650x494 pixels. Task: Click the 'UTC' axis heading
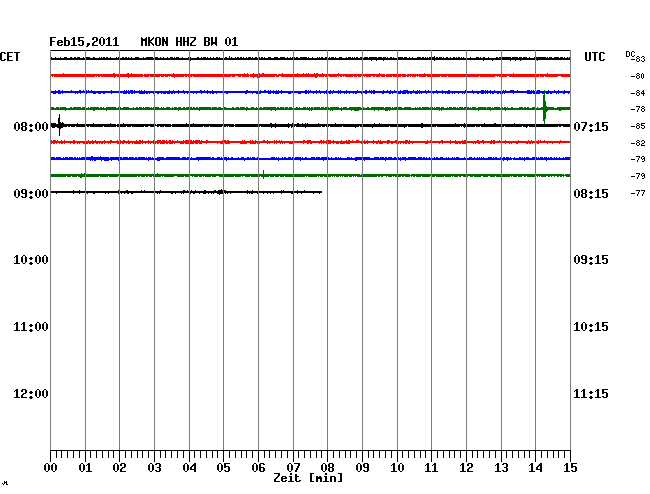pos(594,57)
